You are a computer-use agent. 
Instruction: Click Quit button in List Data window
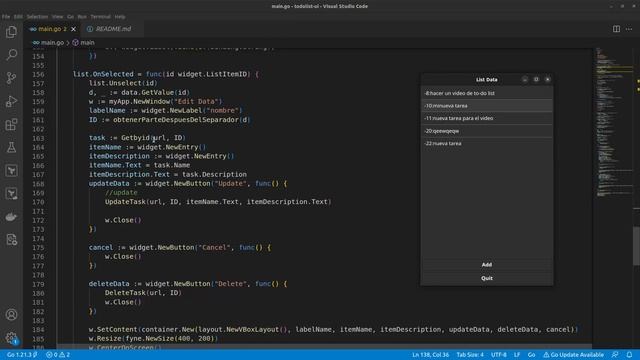(487, 278)
